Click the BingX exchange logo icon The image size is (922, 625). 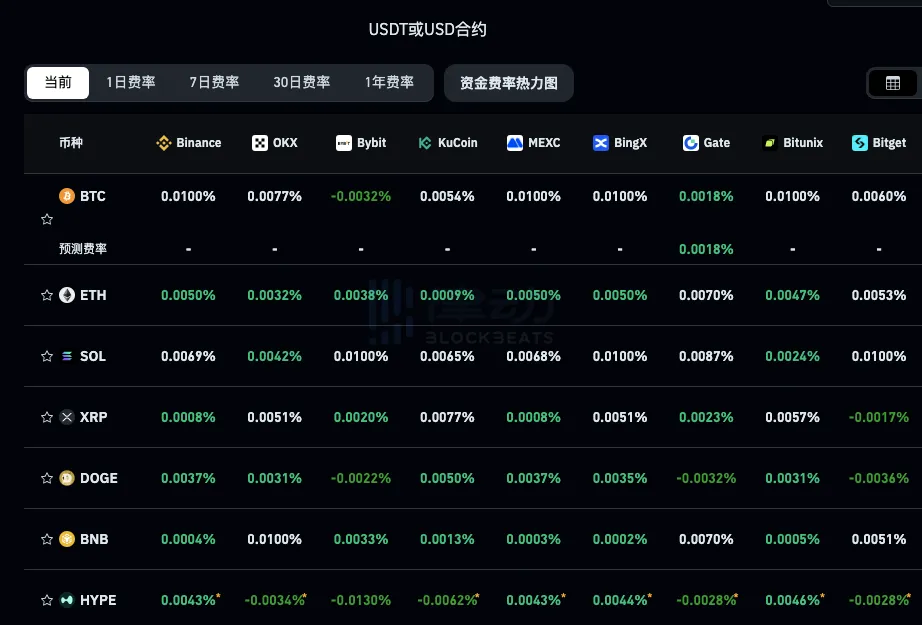[x=600, y=143]
